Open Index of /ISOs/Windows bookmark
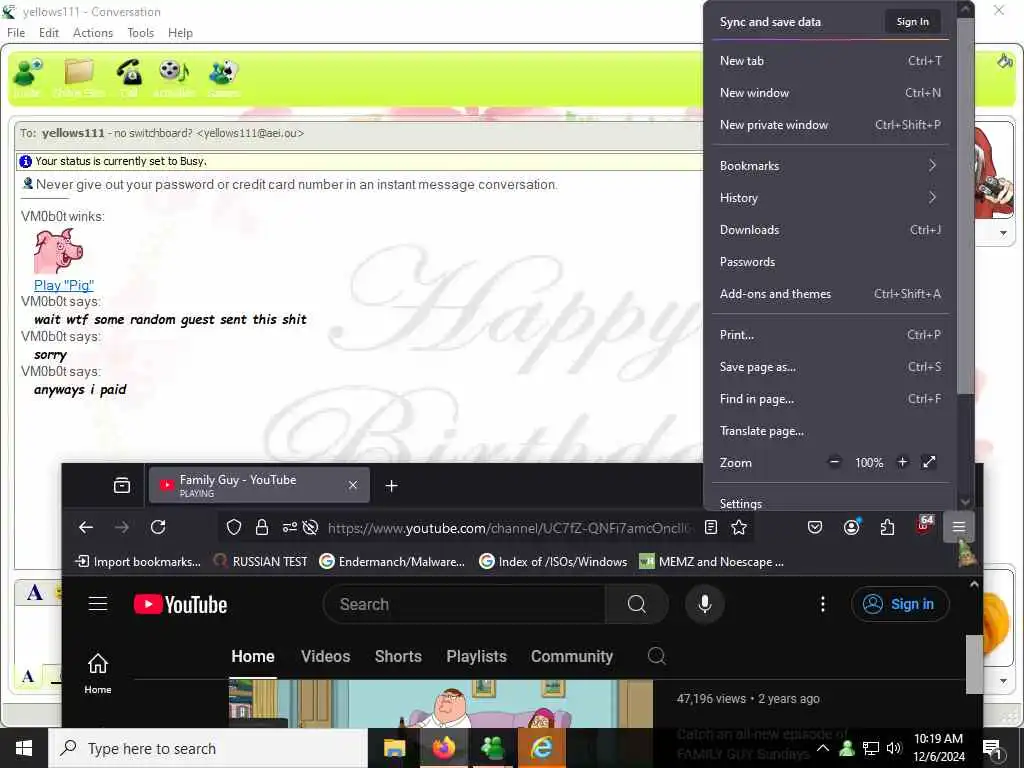Screen dimensions: 1024x768 [x=553, y=562]
